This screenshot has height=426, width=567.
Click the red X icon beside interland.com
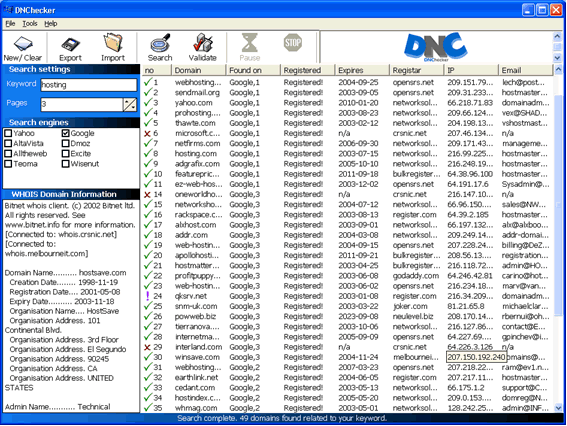point(147,347)
